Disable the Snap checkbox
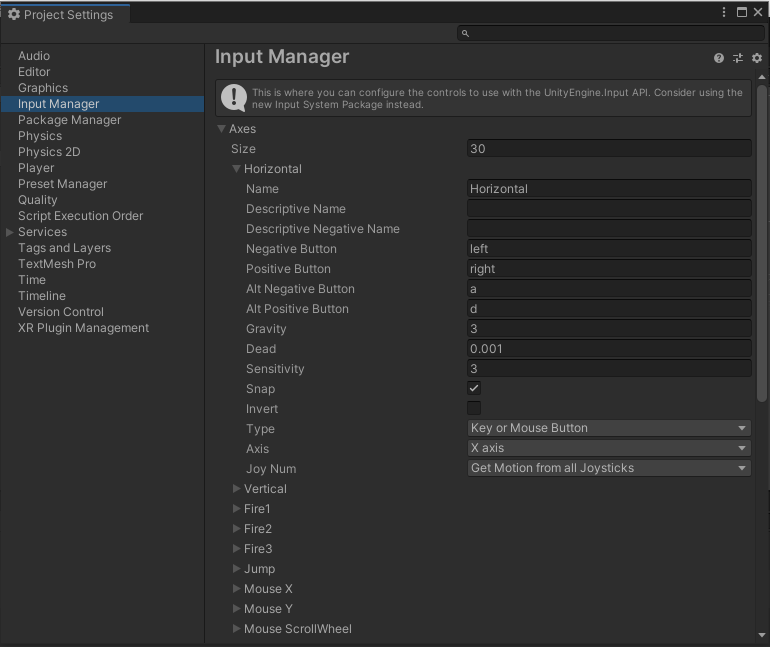 (x=474, y=388)
